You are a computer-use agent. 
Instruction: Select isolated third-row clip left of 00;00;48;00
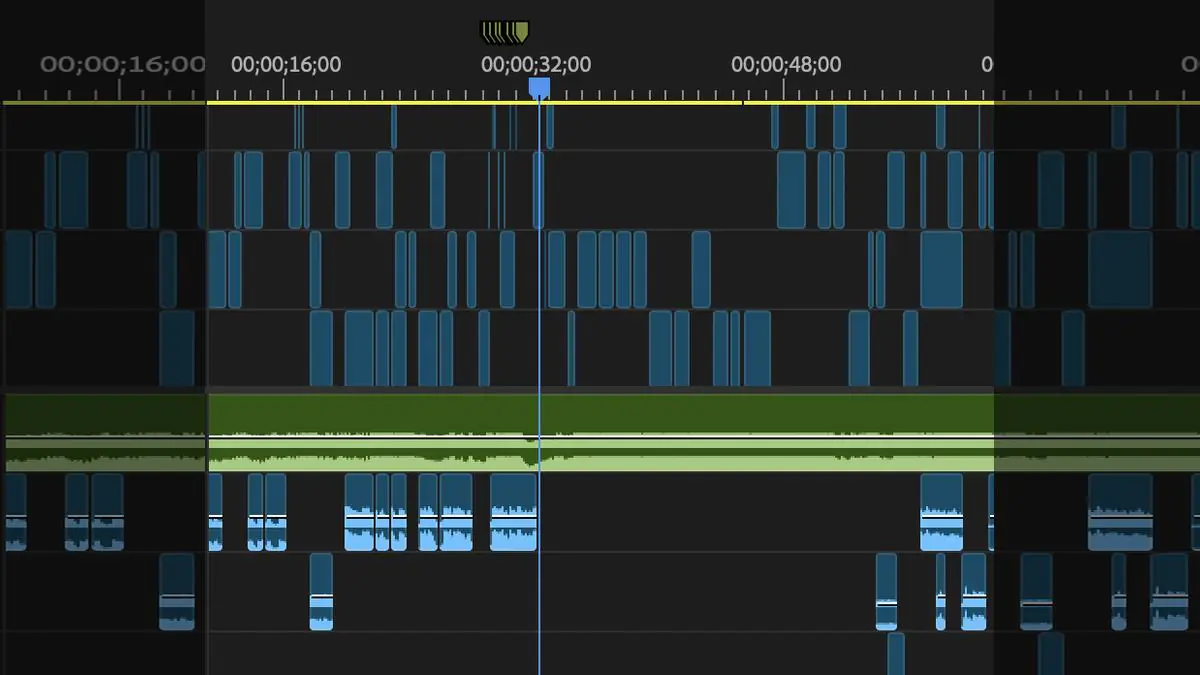(701, 270)
